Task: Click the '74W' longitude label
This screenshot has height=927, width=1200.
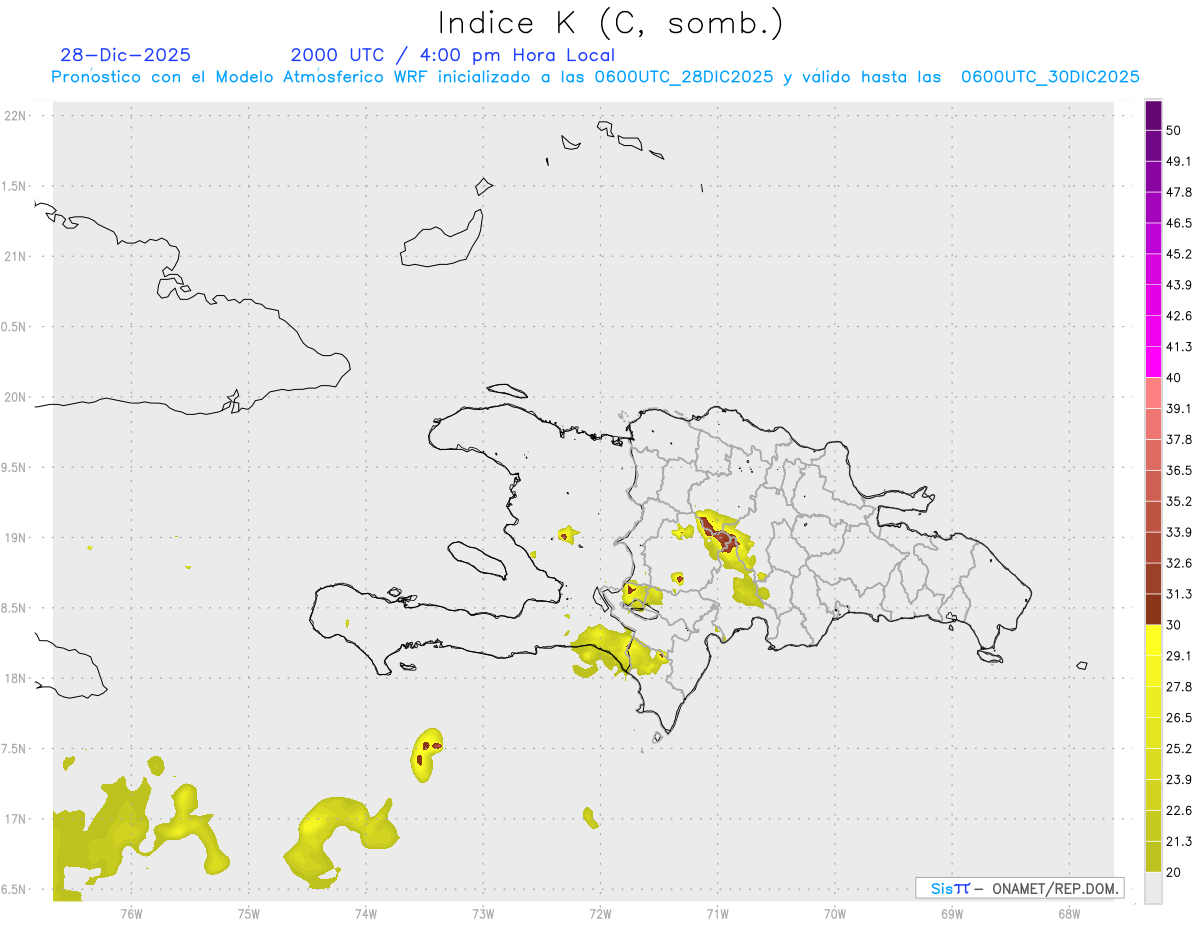Action: 366,913
